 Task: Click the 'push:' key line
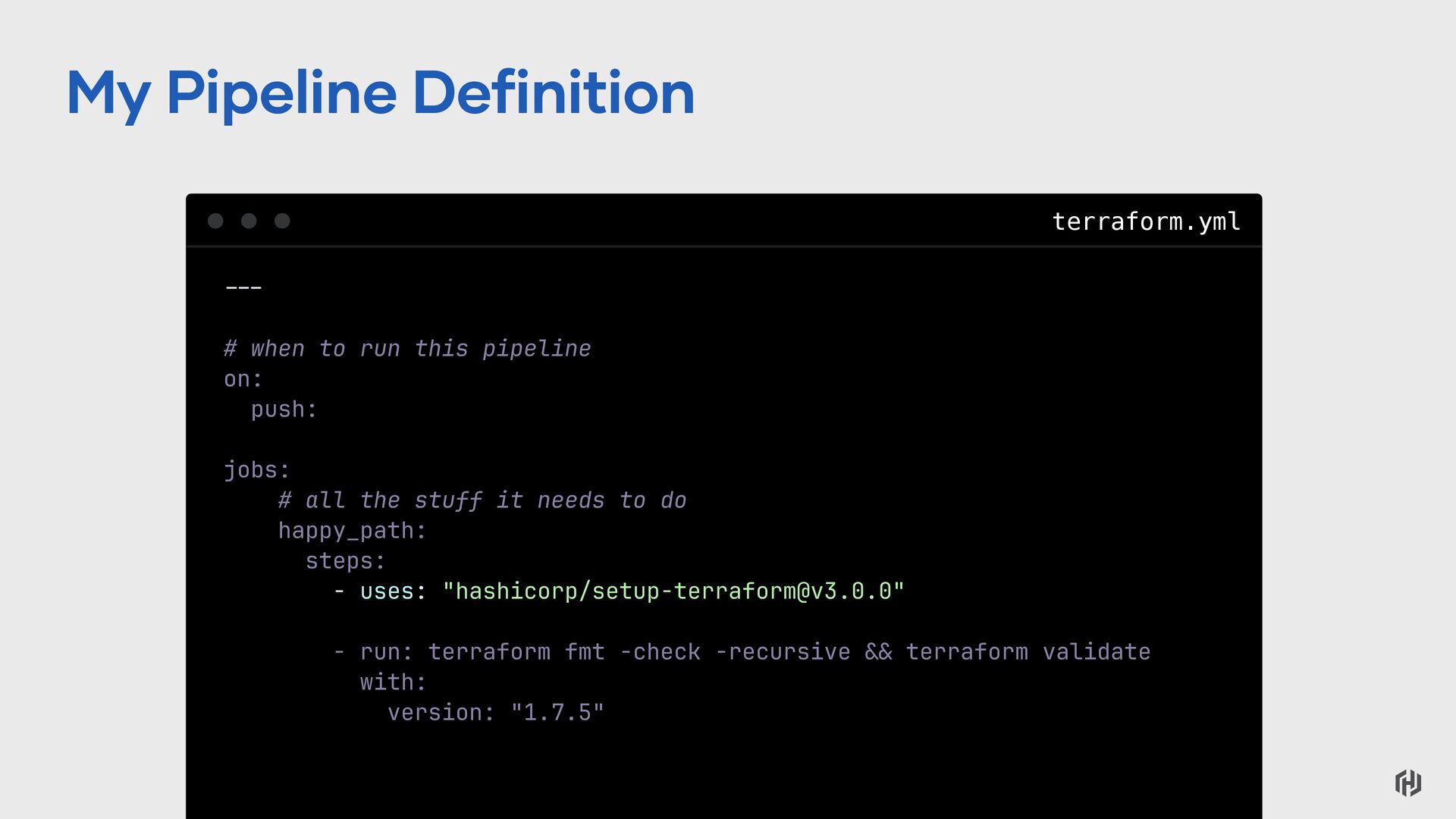pyautogui.click(x=284, y=409)
